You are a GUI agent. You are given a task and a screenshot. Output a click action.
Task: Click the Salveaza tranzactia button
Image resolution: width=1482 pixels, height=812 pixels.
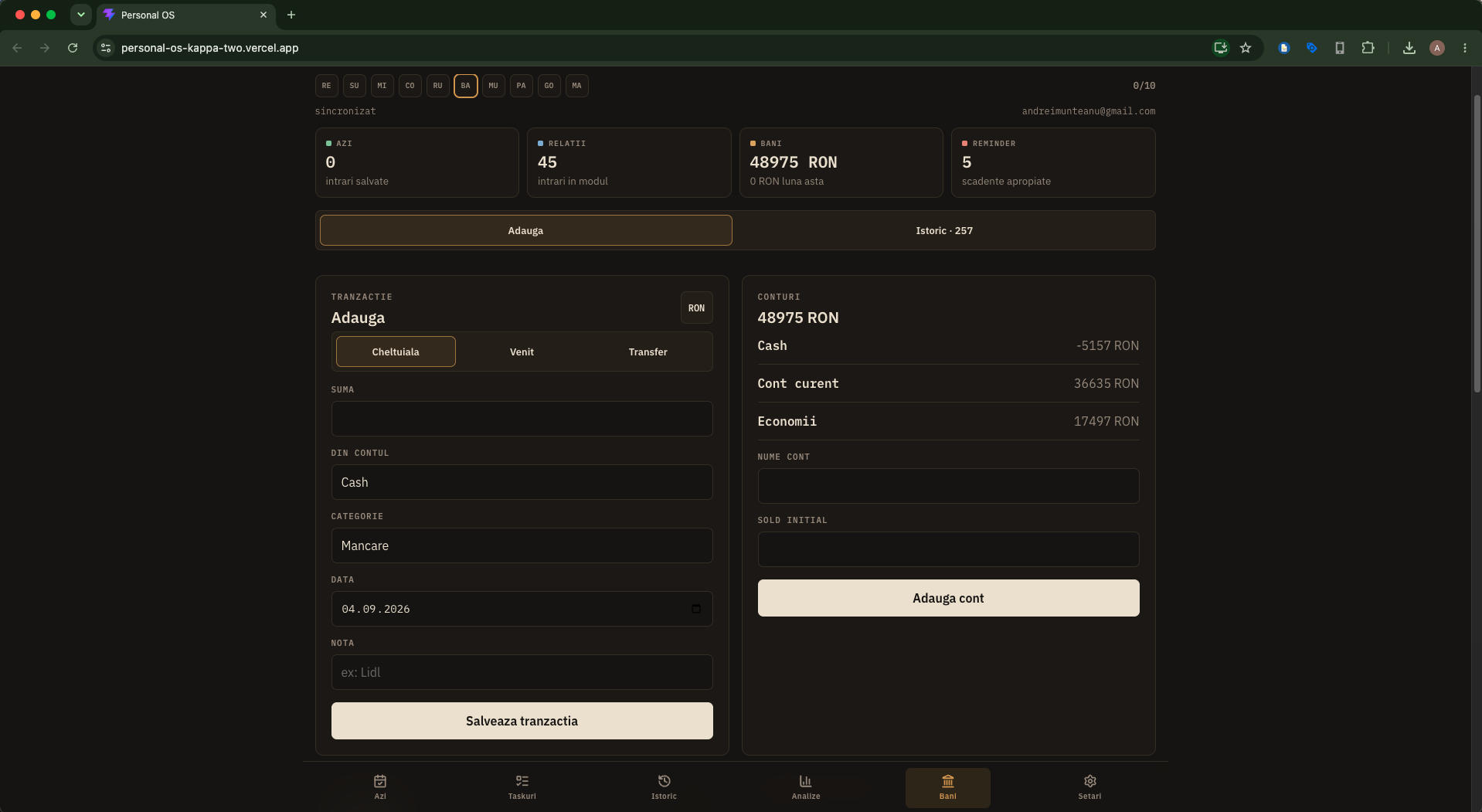coord(522,721)
